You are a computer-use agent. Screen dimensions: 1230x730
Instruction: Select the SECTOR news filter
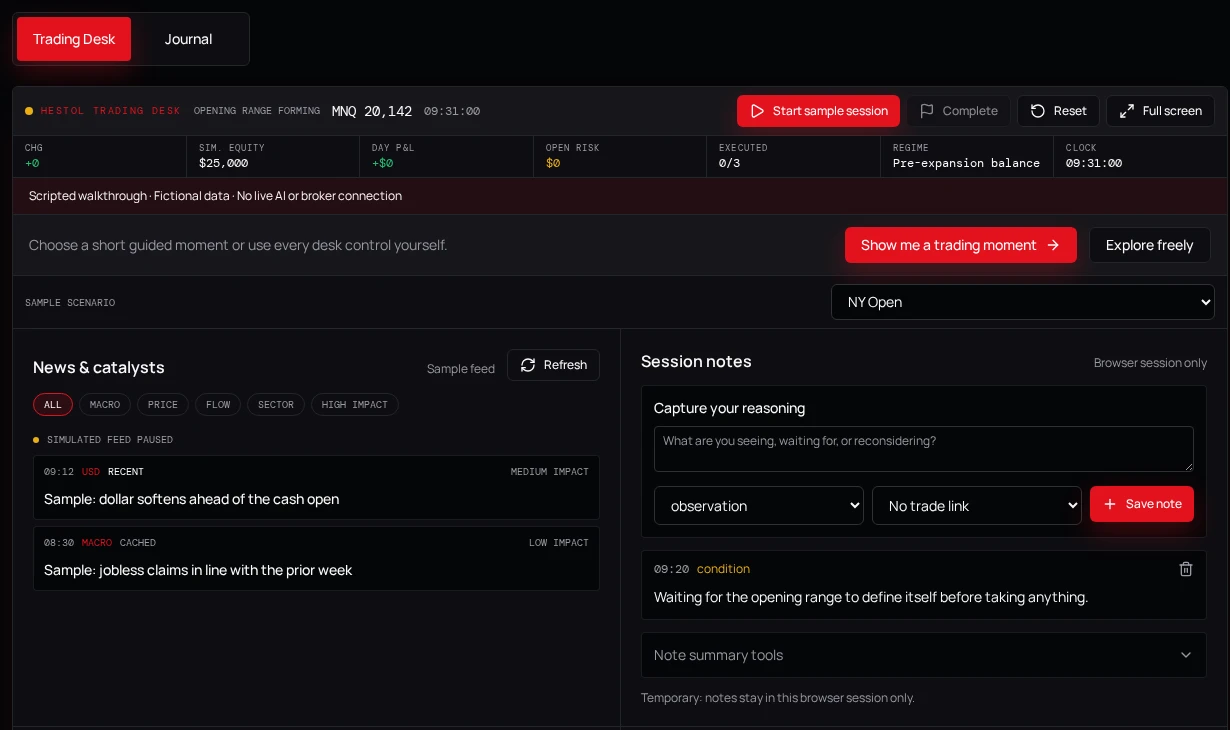tap(276, 405)
